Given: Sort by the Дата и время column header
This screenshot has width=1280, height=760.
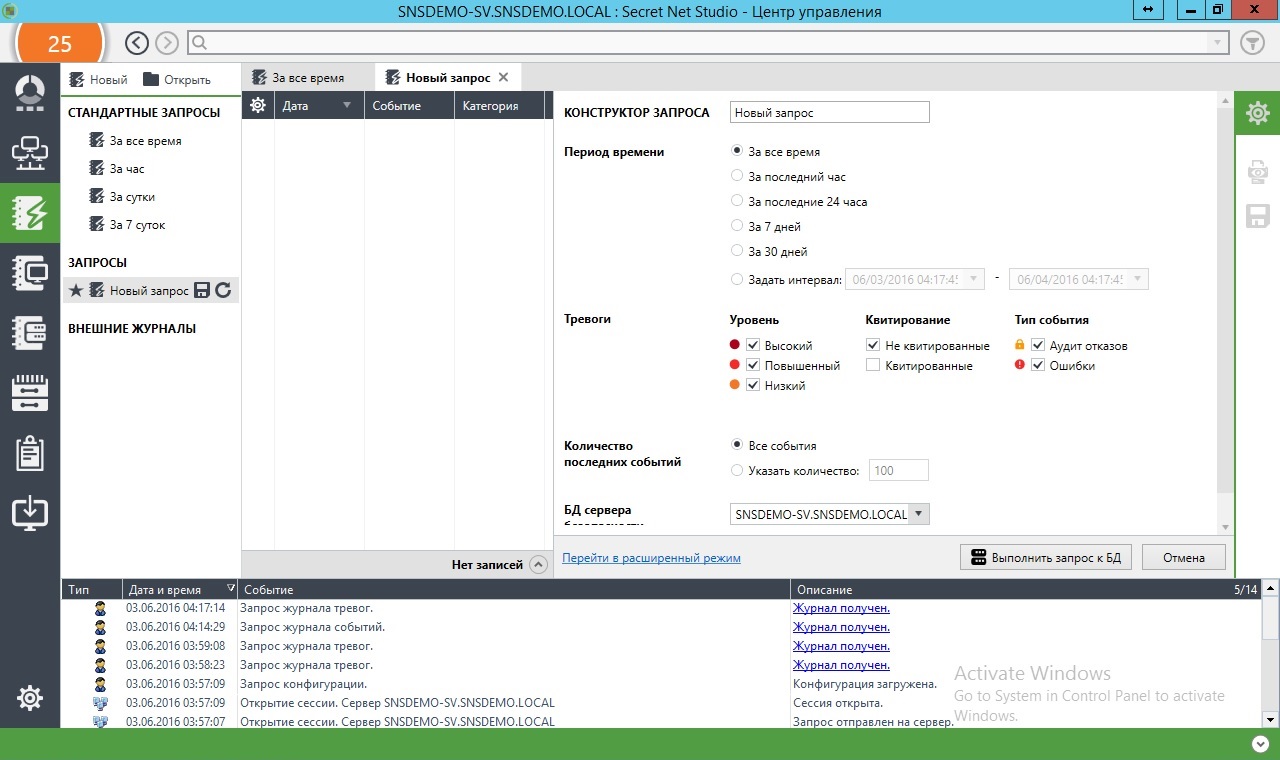Looking at the screenshot, I should pyautogui.click(x=180, y=589).
